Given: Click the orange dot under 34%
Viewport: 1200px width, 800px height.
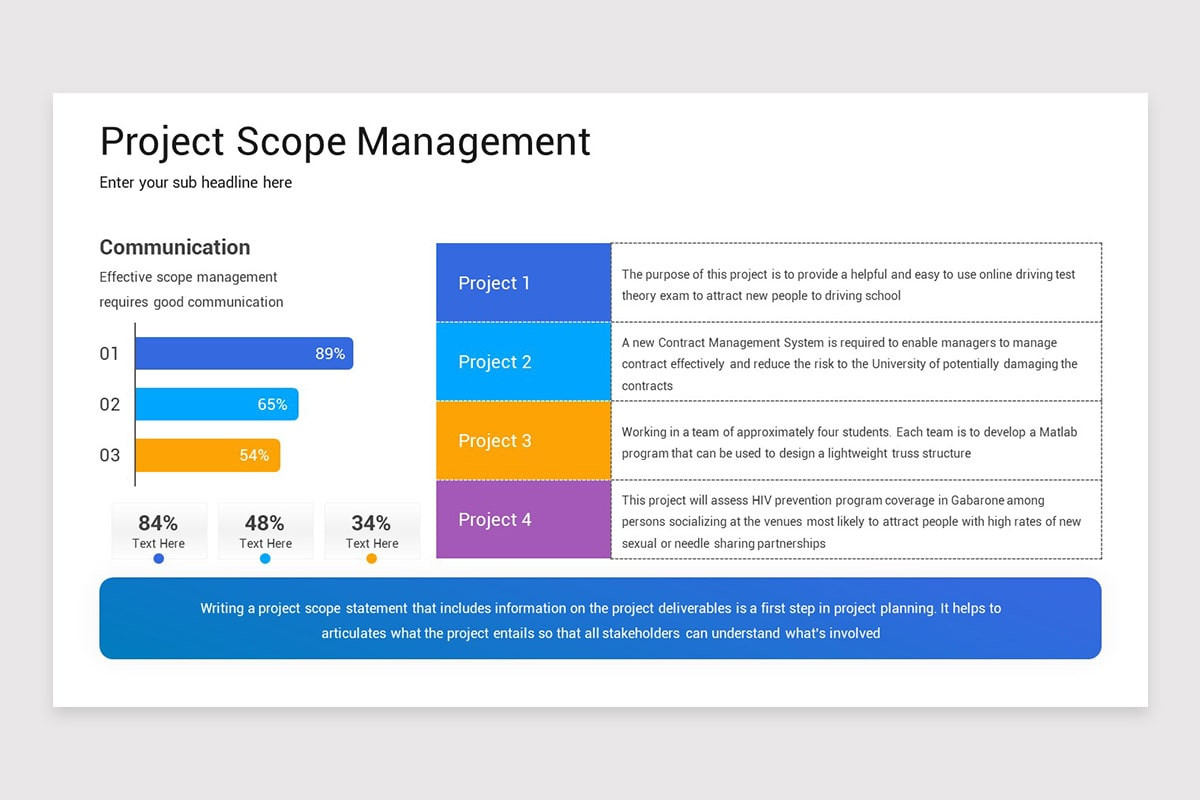Looking at the screenshot, I should tap(372, 559).
